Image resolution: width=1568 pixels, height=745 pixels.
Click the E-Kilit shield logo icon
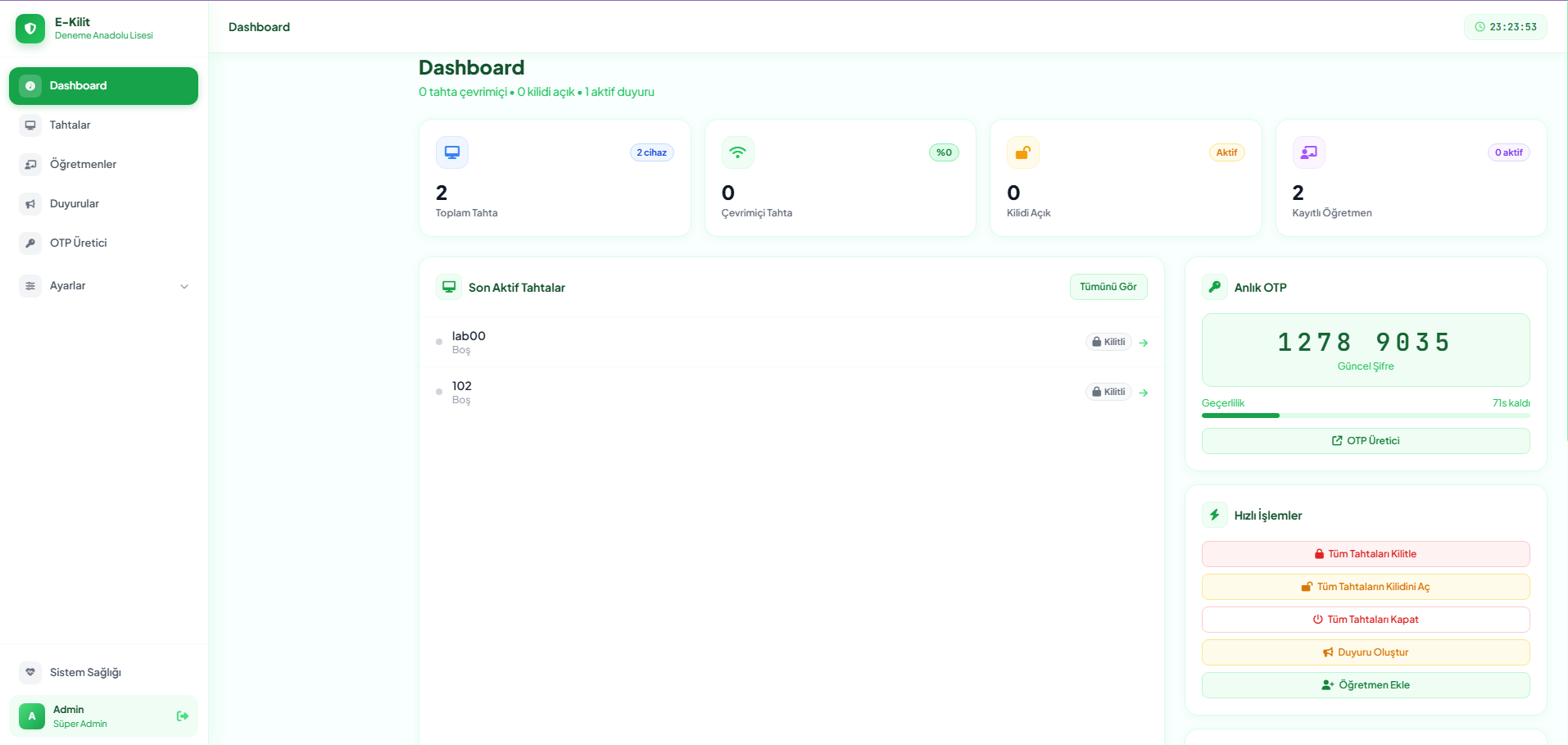click(x=30, y=29)
